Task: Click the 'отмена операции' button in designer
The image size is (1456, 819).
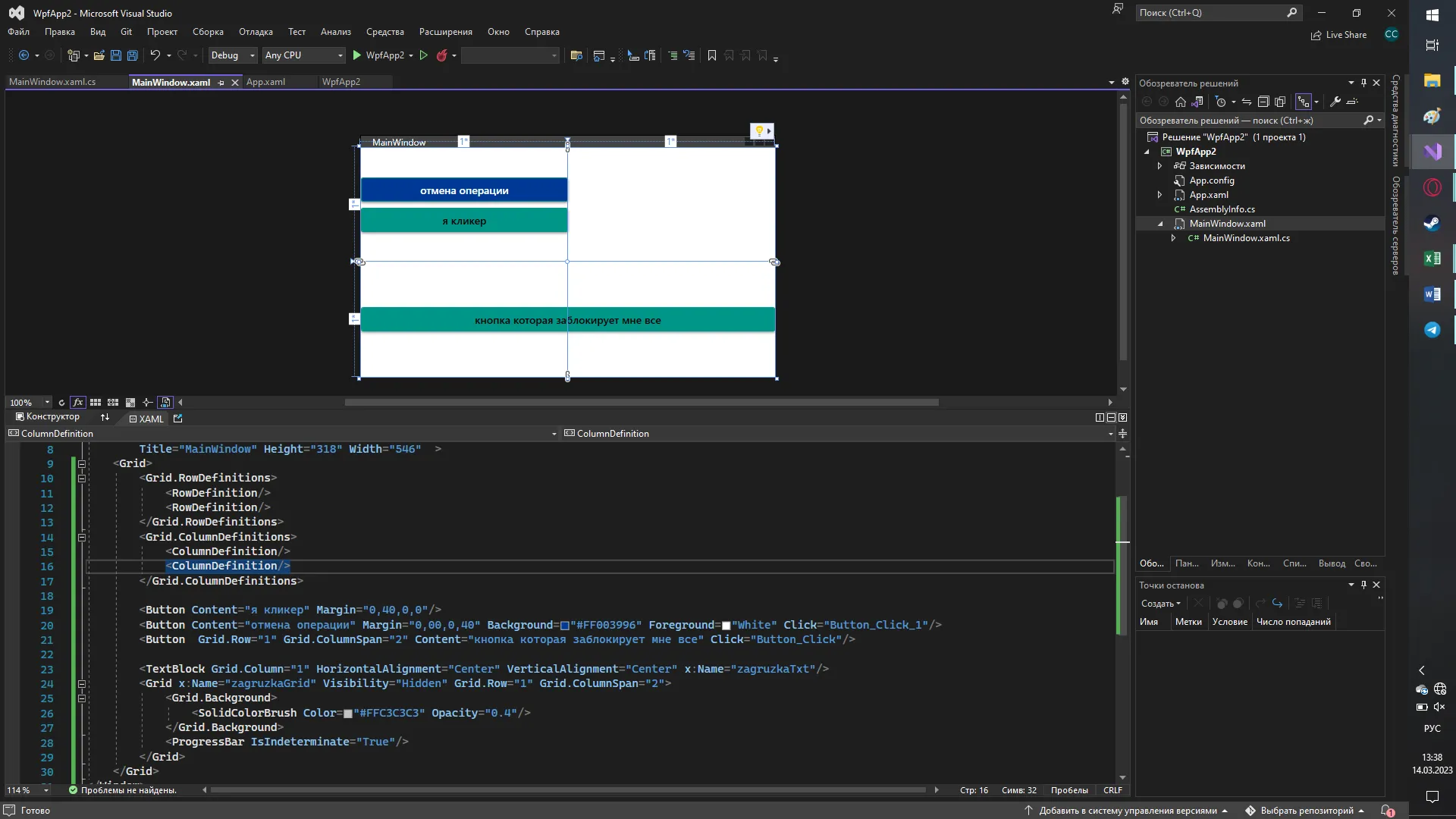Action: click(464, 190)
